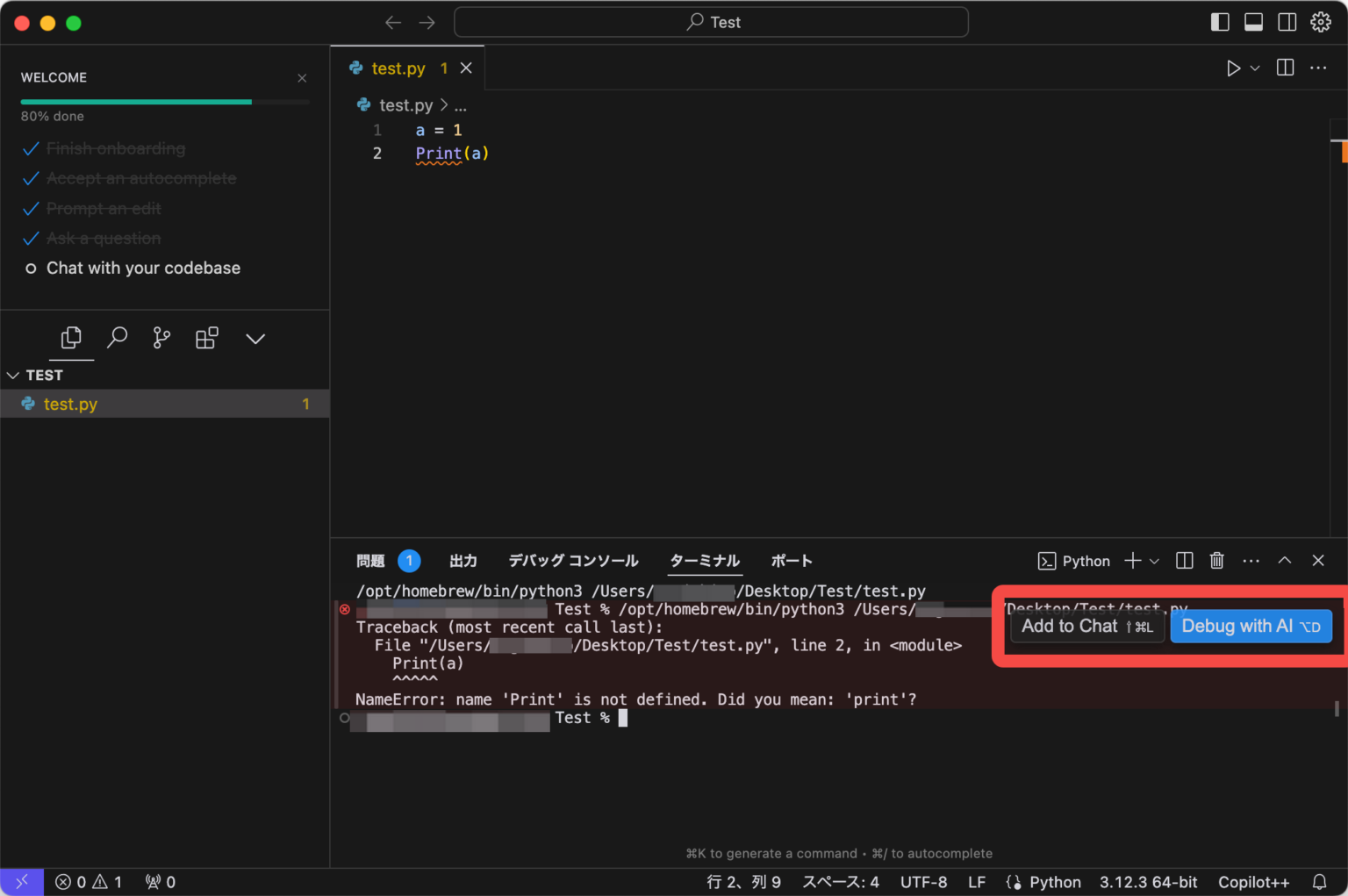
Task: Kill the terminal with the trash icon
Action: point(1217,560)
